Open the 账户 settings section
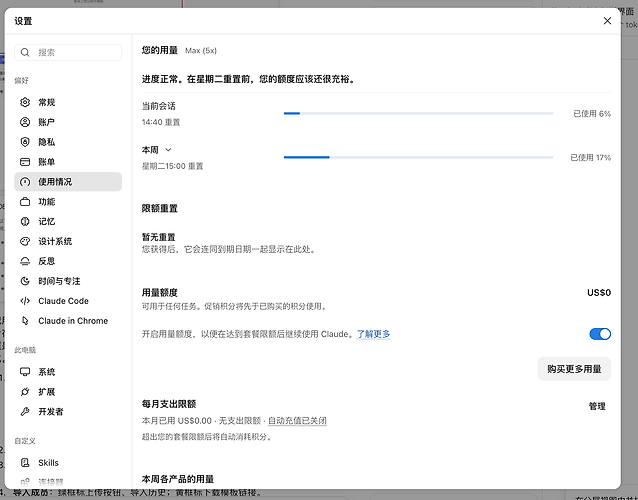Viewport: 638px width, 500px height. (x=68, y=122)
